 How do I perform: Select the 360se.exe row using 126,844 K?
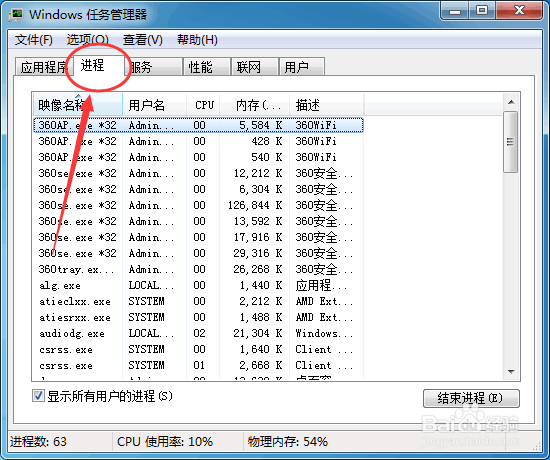tap(198, 205)
